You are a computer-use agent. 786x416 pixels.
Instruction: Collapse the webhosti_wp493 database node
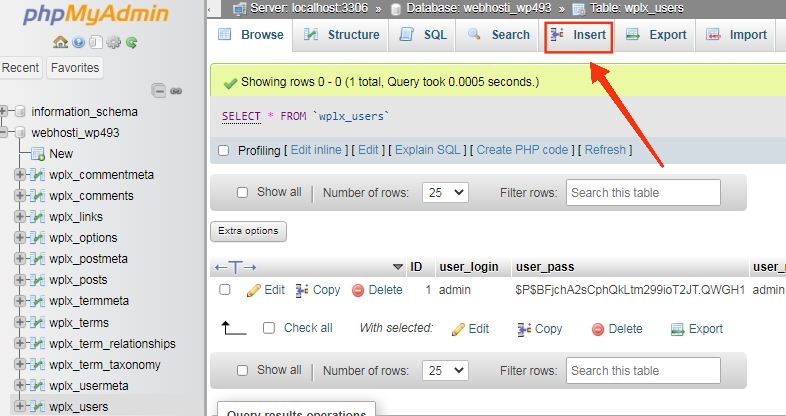[4, 132]
